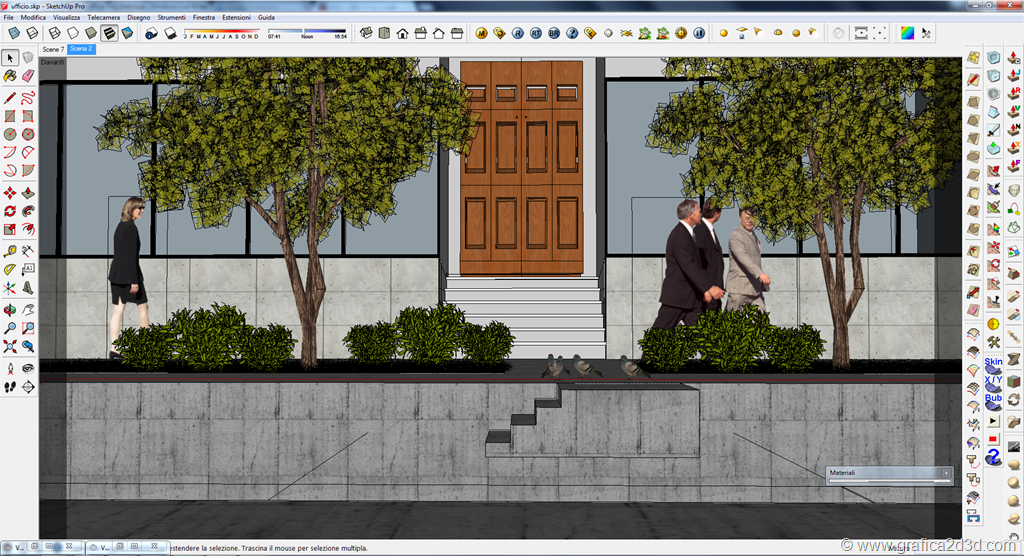Toggle X-ray face style
1024x556 pixels.
point(14,33)
